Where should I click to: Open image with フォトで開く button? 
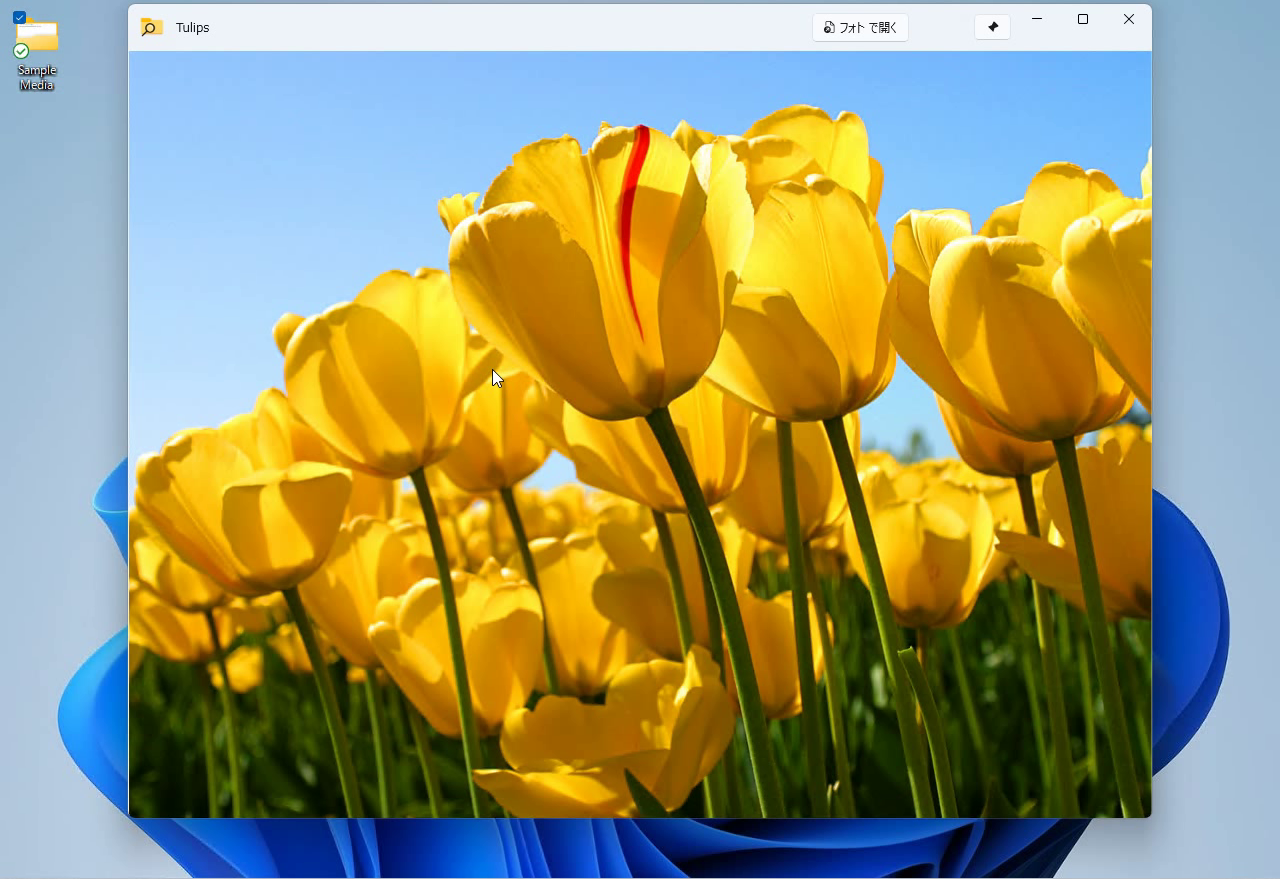pyautogui.click(x=860, y=27)
